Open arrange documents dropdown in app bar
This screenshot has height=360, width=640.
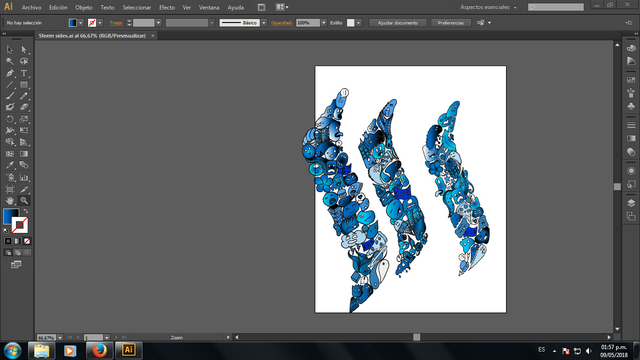tap(282, 7)
